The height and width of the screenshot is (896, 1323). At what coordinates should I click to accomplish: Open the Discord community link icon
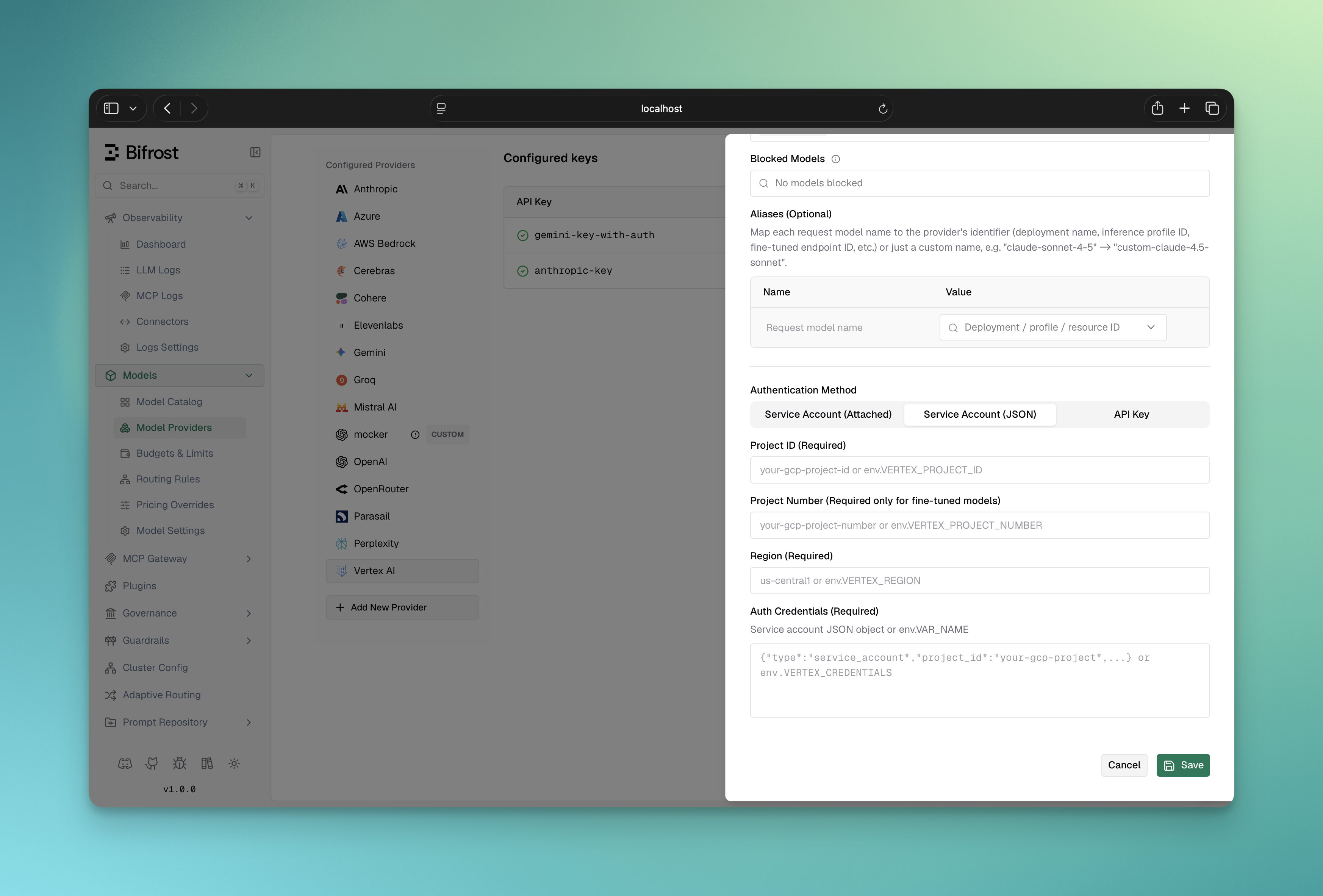[x=125, y=763]
